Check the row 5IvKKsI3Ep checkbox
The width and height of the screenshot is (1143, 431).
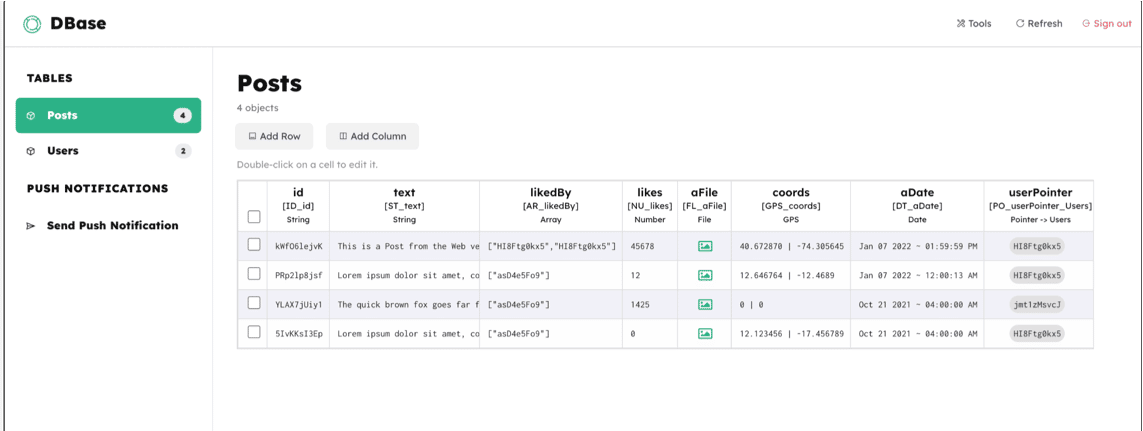tap(254, 333)
